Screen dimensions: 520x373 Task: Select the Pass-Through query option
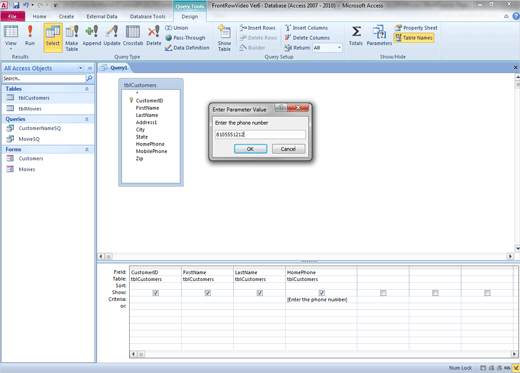[185, 38]
